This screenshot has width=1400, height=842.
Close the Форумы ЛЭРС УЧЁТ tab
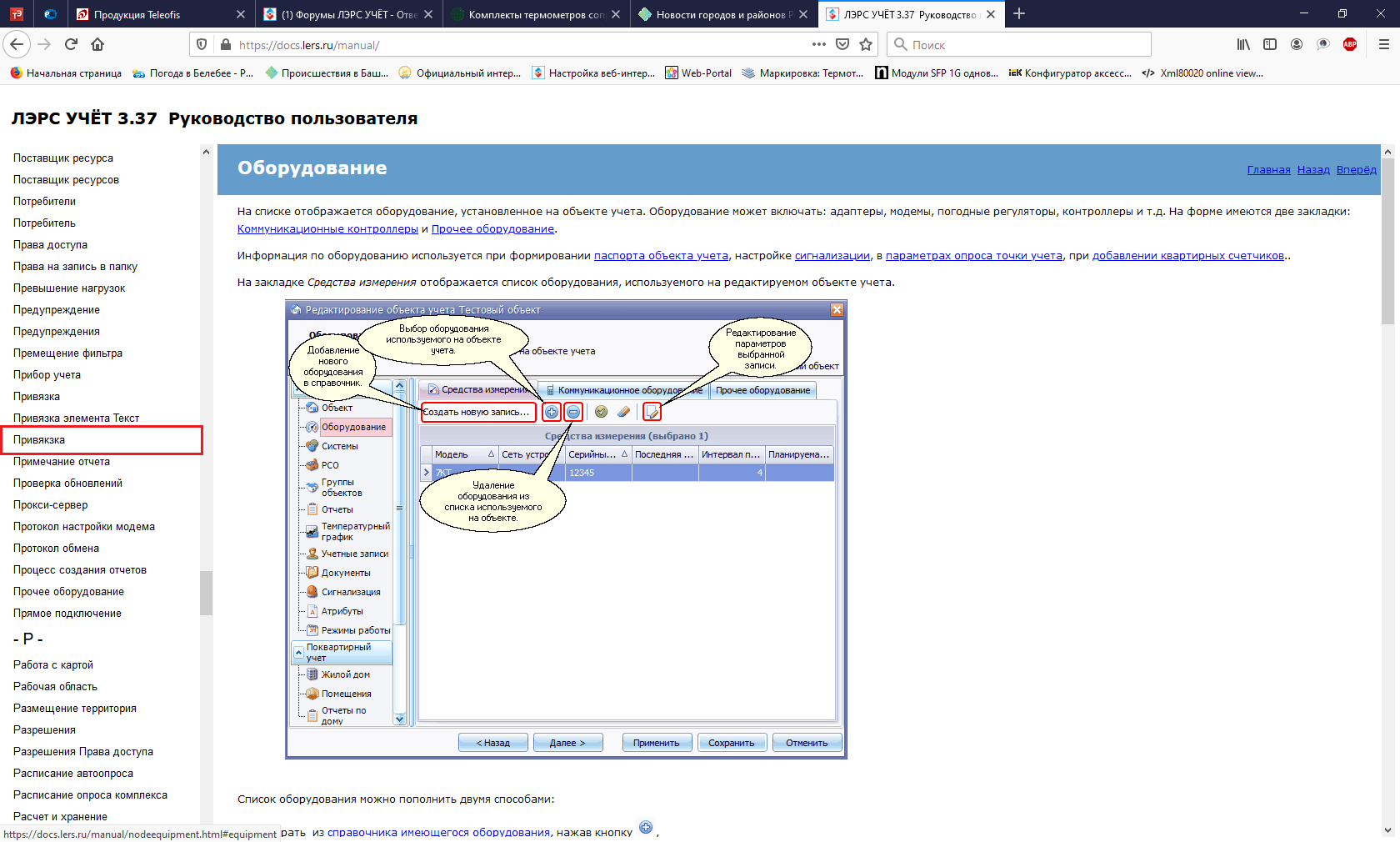(428, 14)
